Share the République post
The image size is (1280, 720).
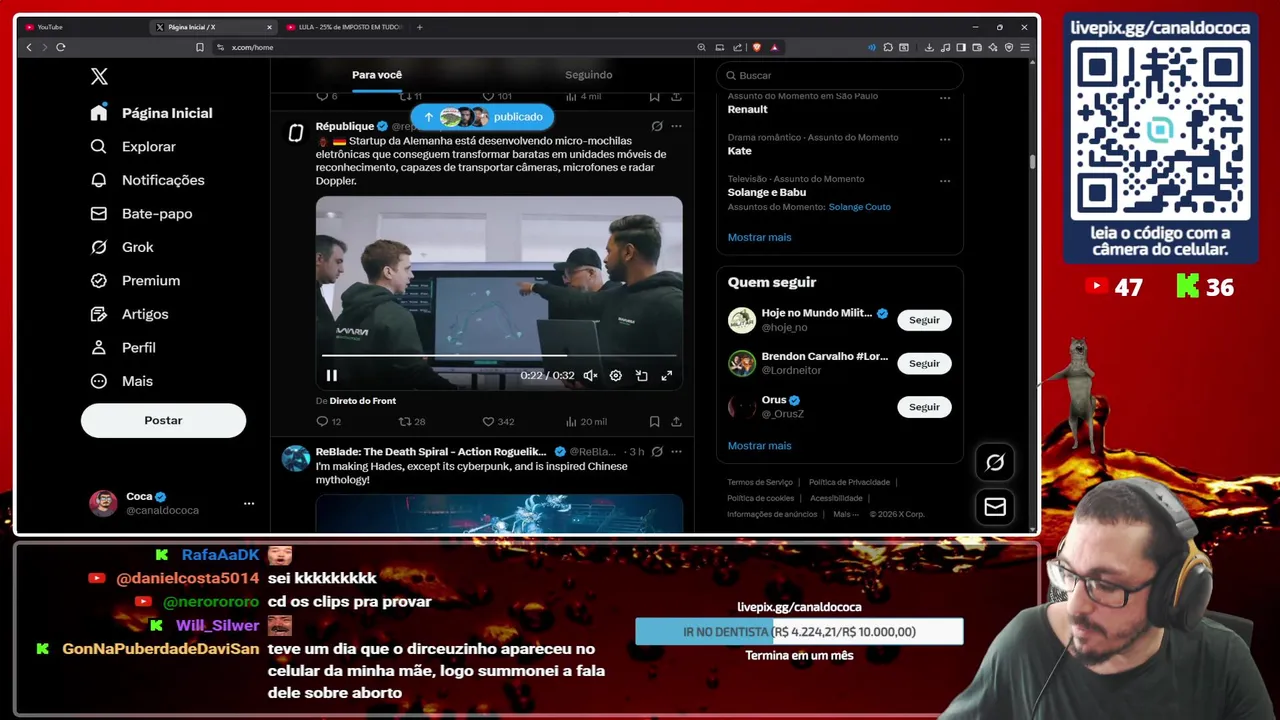[676, 422]
